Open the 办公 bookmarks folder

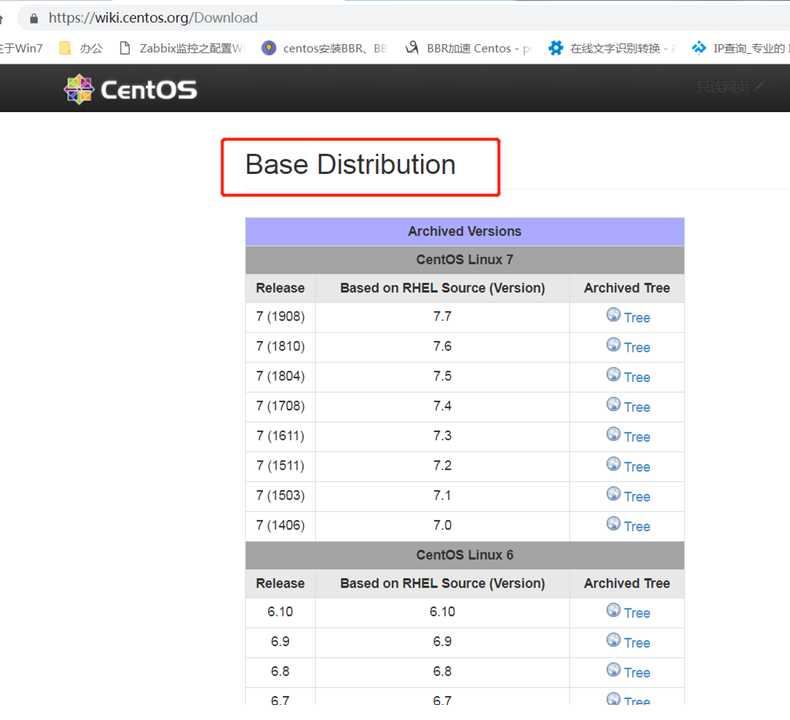(x=81, y=48)
